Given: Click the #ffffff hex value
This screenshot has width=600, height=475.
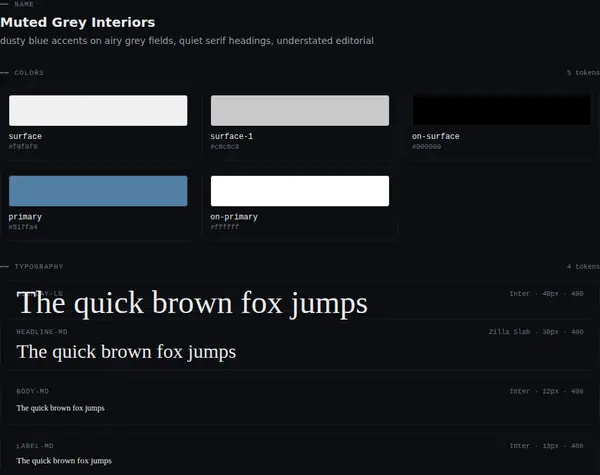Looking at the screenshot, I should (225, 227).
